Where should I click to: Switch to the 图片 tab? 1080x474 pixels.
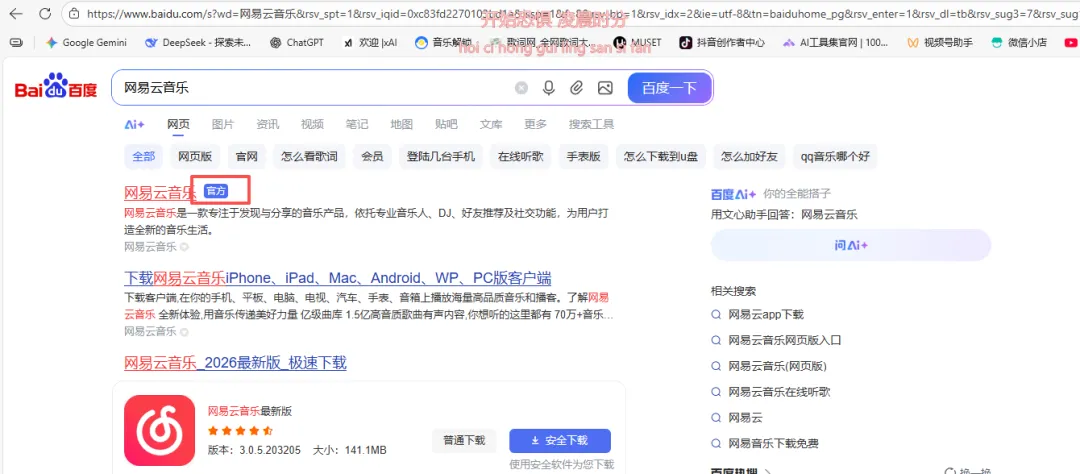[x=223, y=125]
